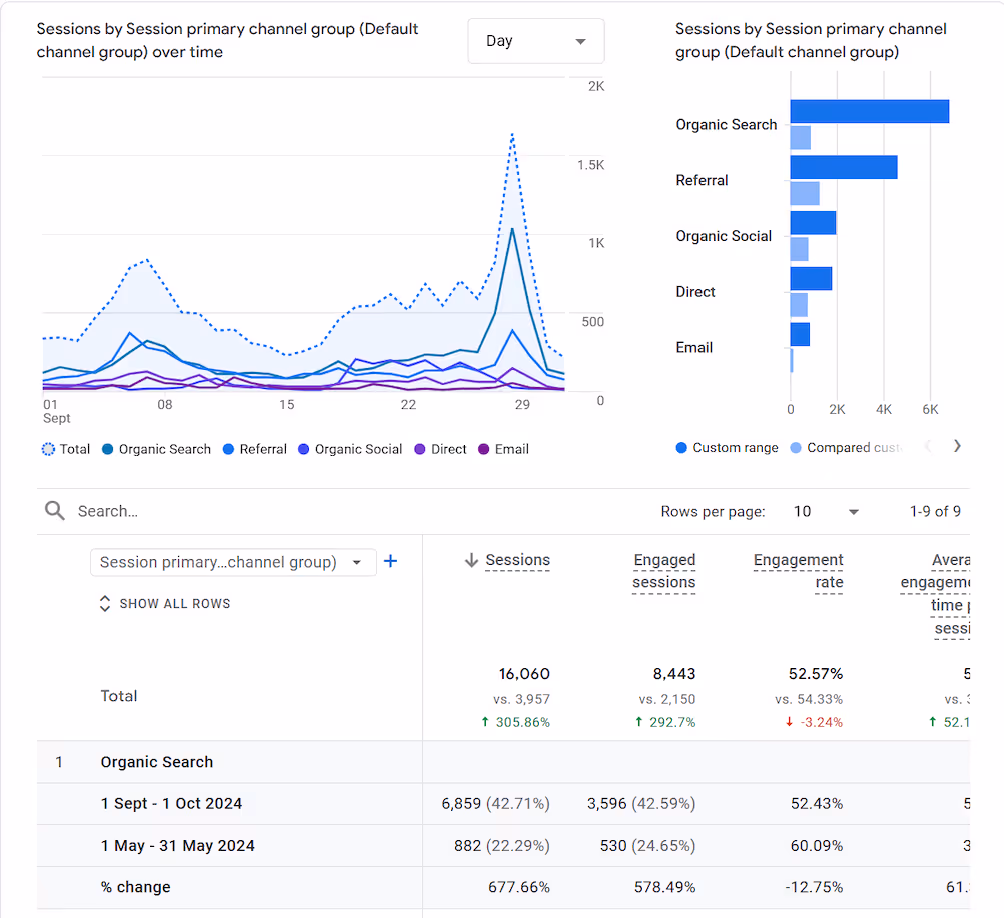Click the search magnifier icon
1004x918 pixels.
click(54, 511)
